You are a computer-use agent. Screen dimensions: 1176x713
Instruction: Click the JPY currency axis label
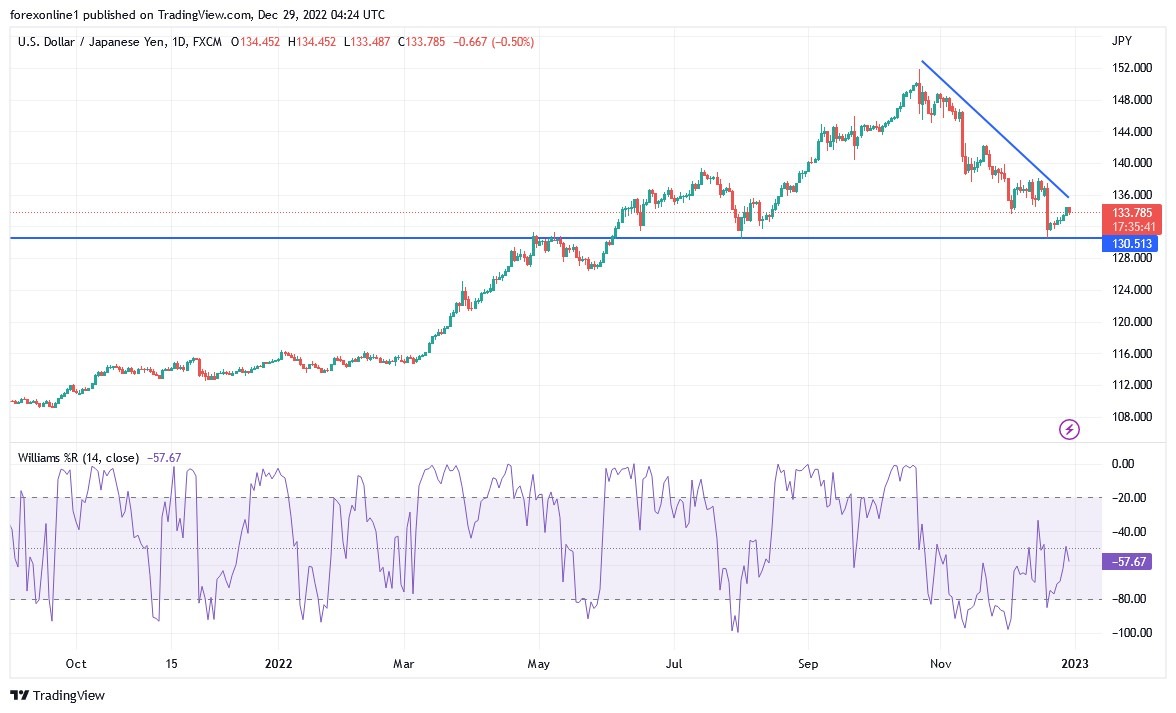click(1122, 41)
